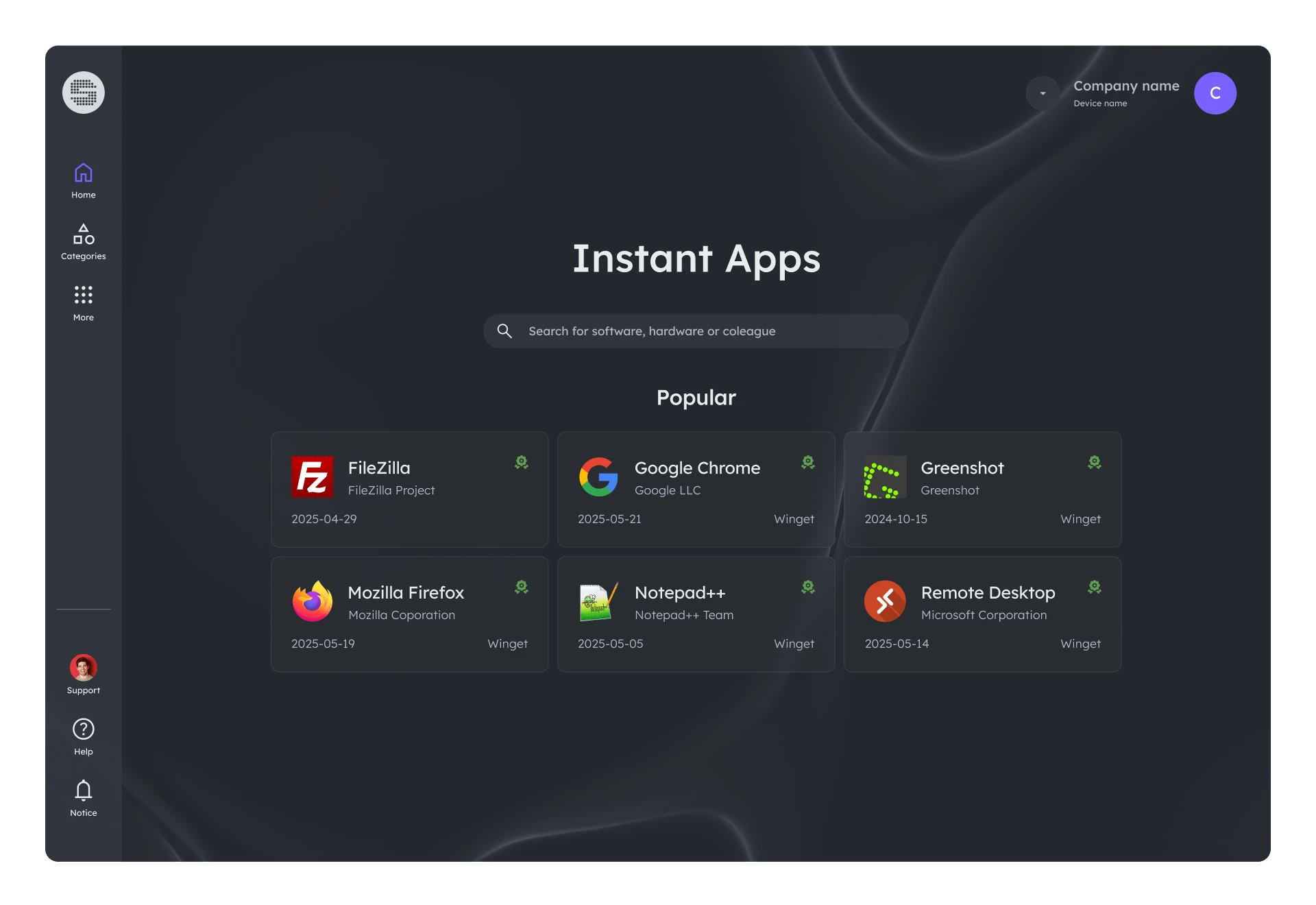The height and width of the screenshot is (905, 1316).
Task: Click the badge icon on FileZilla card
Action: click(x=522, y=463)
